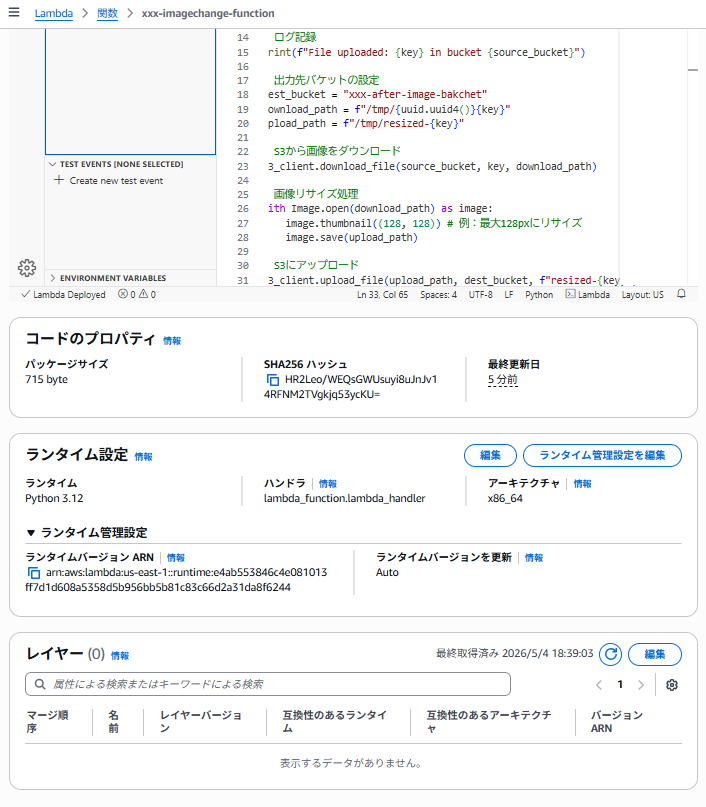Expand the ENVIRONMENT VARIABLES section
The height and width of the screenshot is (807, 706).
[52, 278]
